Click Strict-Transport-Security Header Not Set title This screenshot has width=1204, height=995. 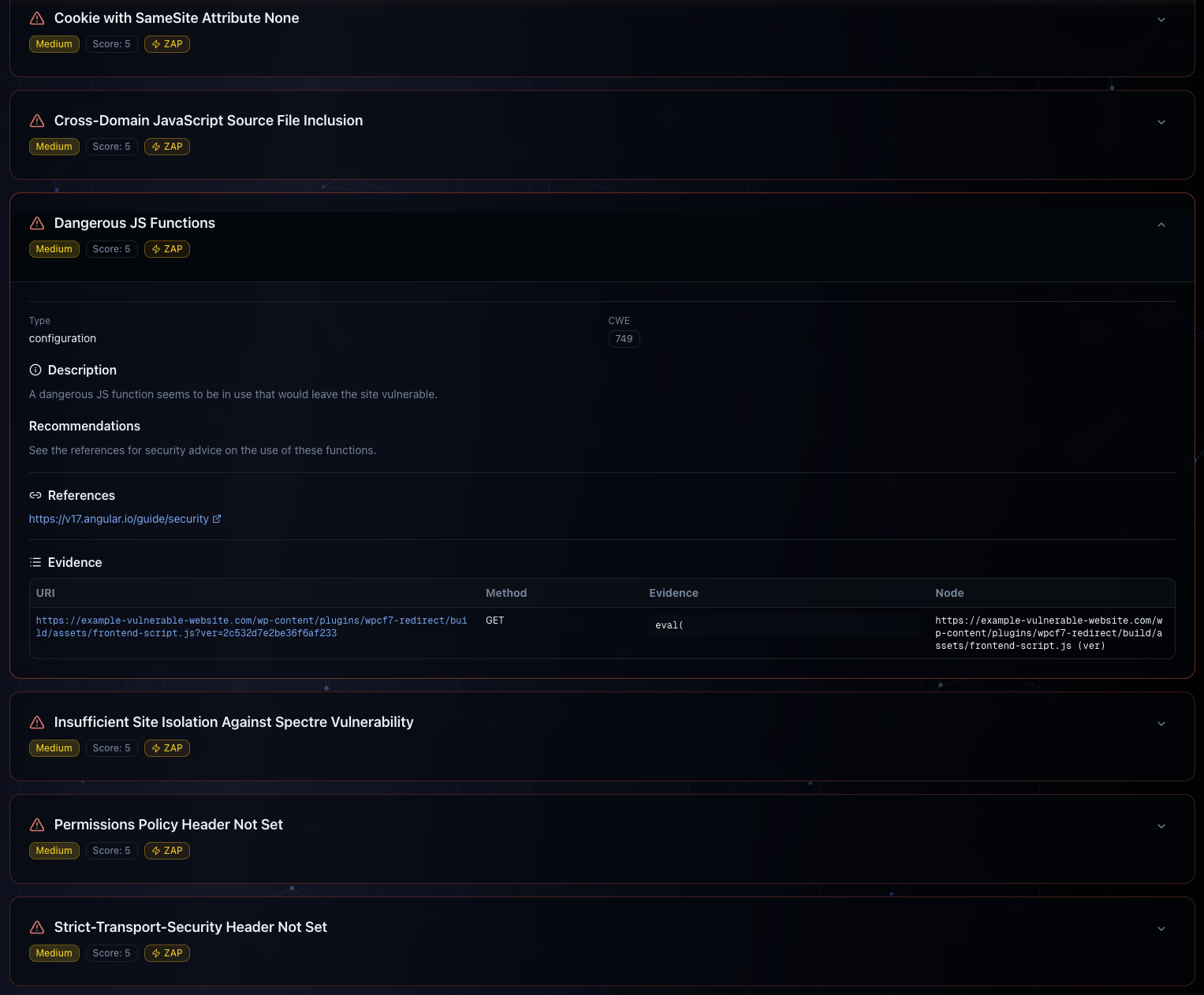[x=191, y=927]
